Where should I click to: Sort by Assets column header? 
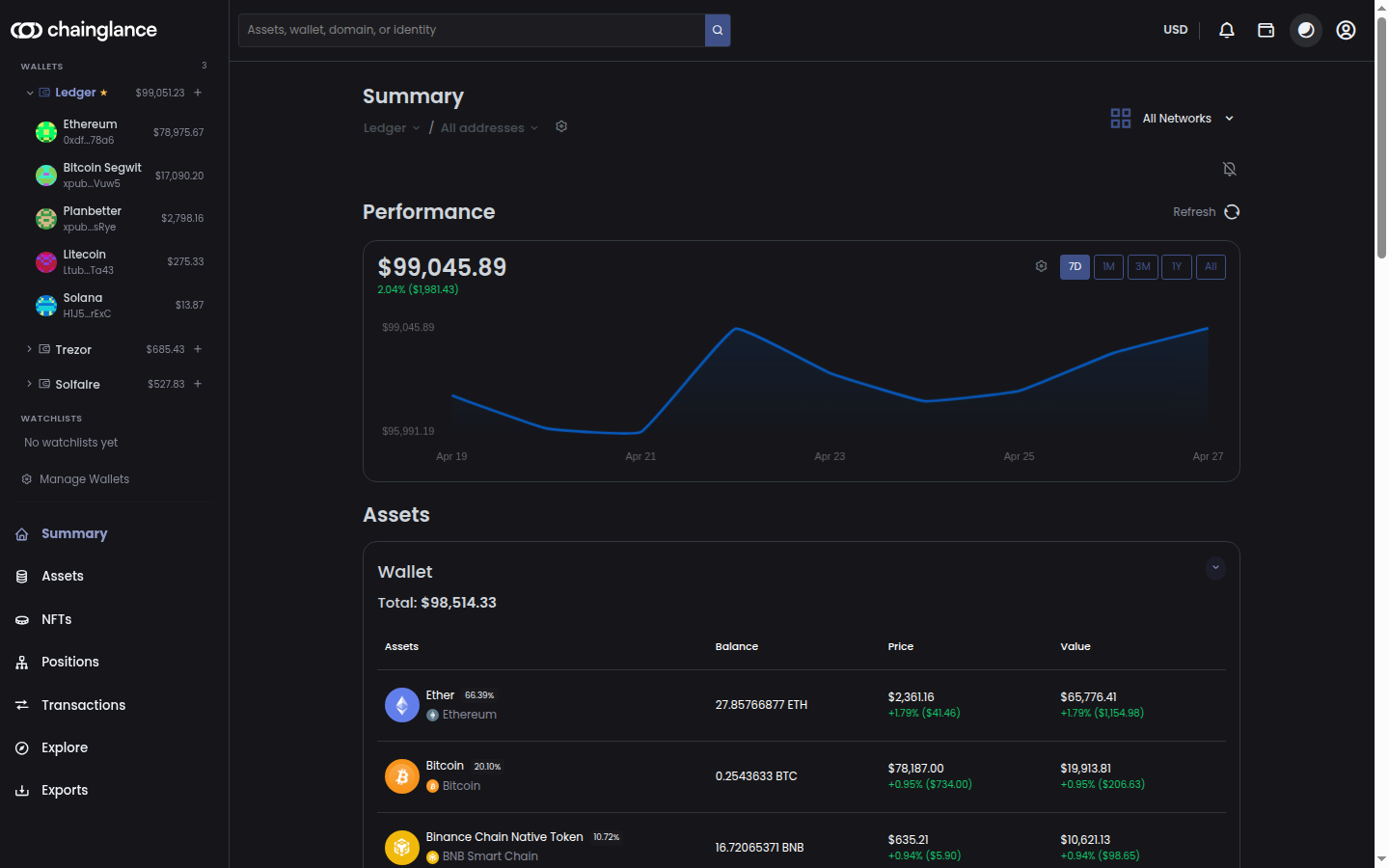402,647
